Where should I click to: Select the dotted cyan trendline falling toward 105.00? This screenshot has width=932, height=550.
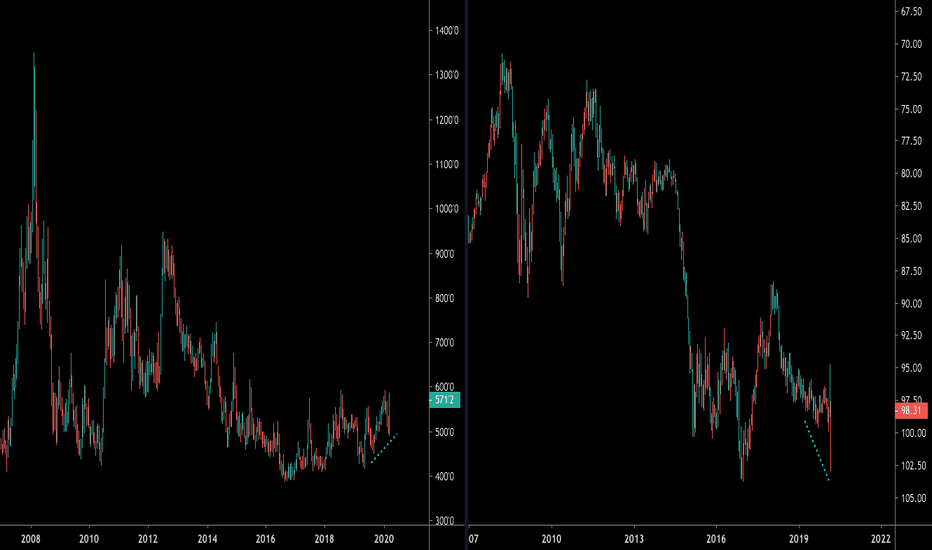tap(816, 450)
